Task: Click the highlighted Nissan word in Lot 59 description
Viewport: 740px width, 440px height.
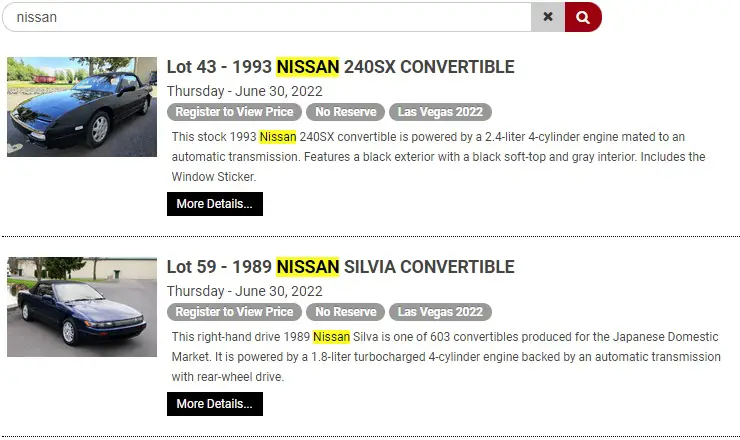Action: coord(331,337)
